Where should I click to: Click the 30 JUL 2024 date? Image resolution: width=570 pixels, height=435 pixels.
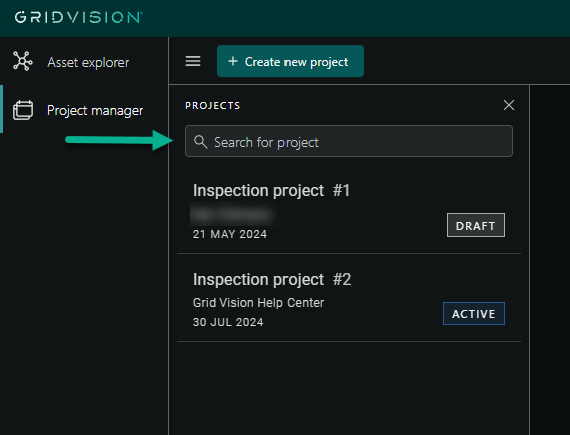point(228,322)
